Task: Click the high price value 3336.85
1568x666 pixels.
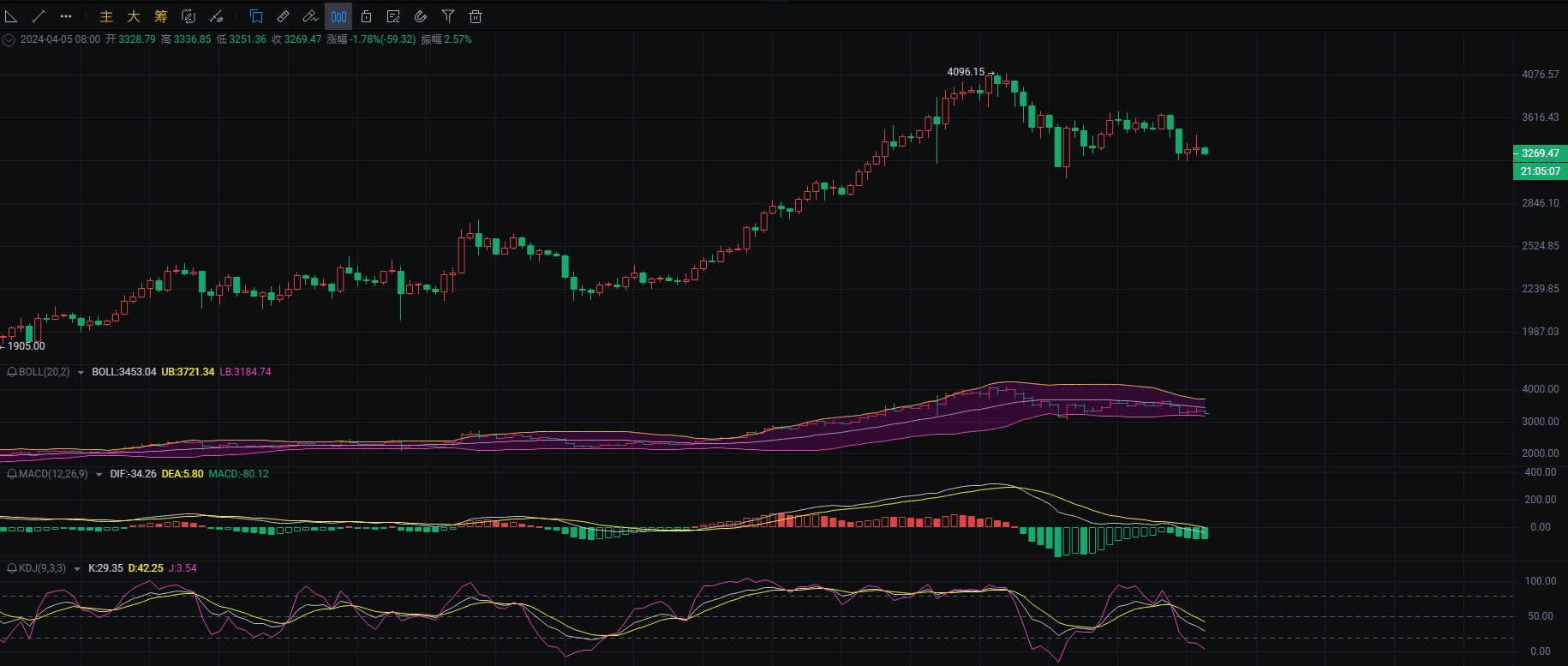Action: pos(192,39)
